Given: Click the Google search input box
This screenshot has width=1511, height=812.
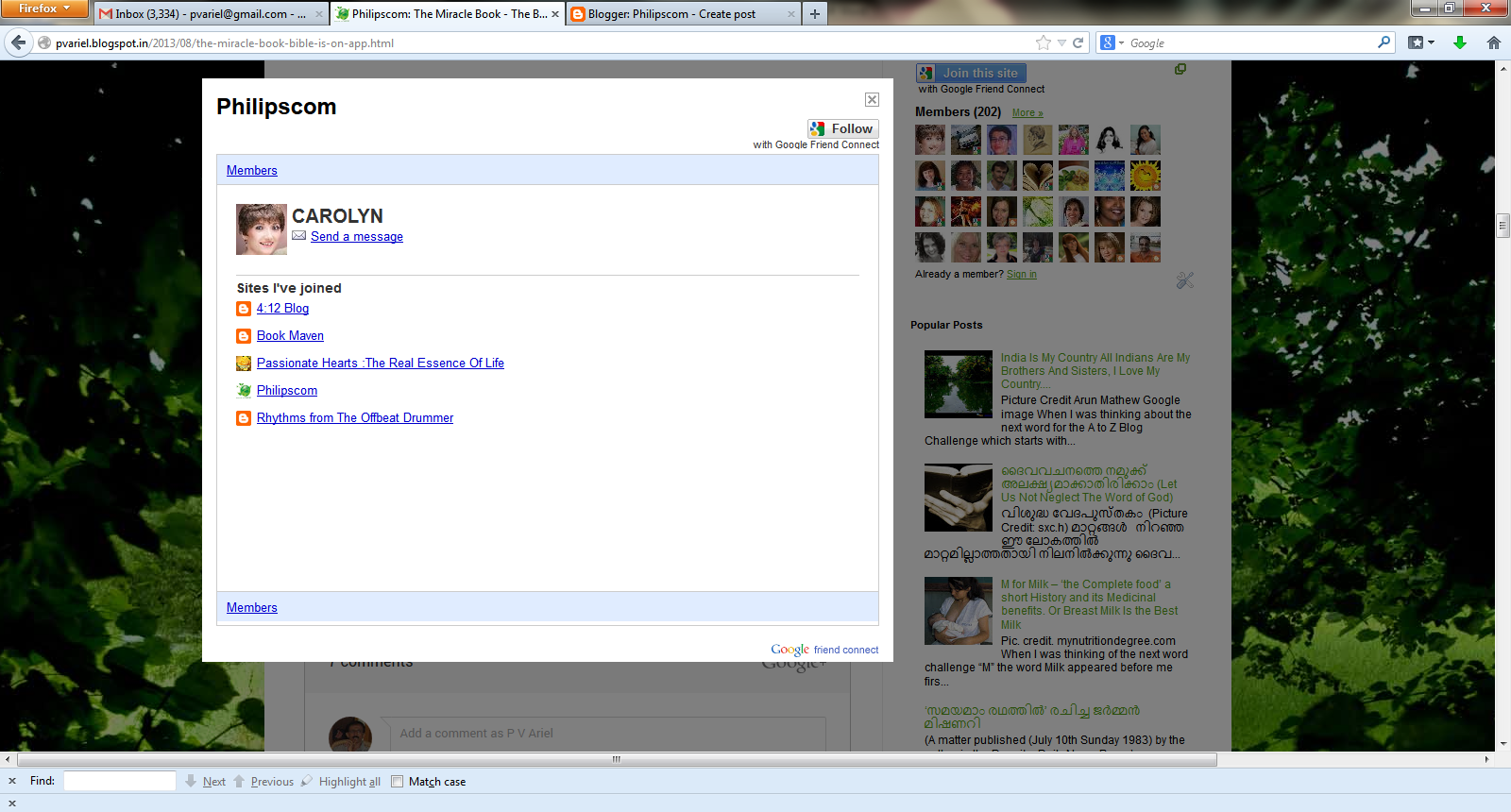Looking at the screenshot, I should pyautogui.click(x=1251, y=42).
